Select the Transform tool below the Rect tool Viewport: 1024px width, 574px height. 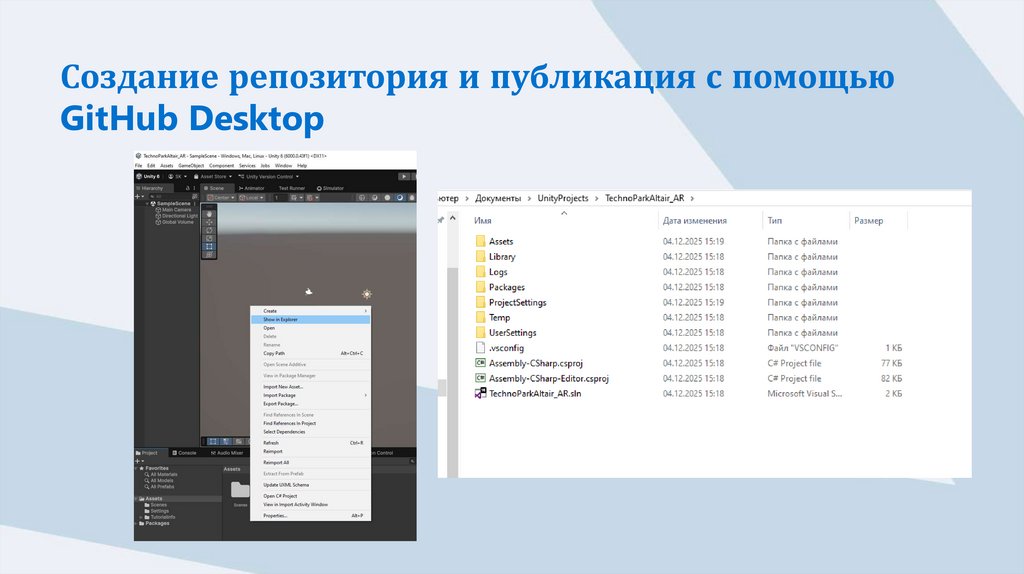209,254
